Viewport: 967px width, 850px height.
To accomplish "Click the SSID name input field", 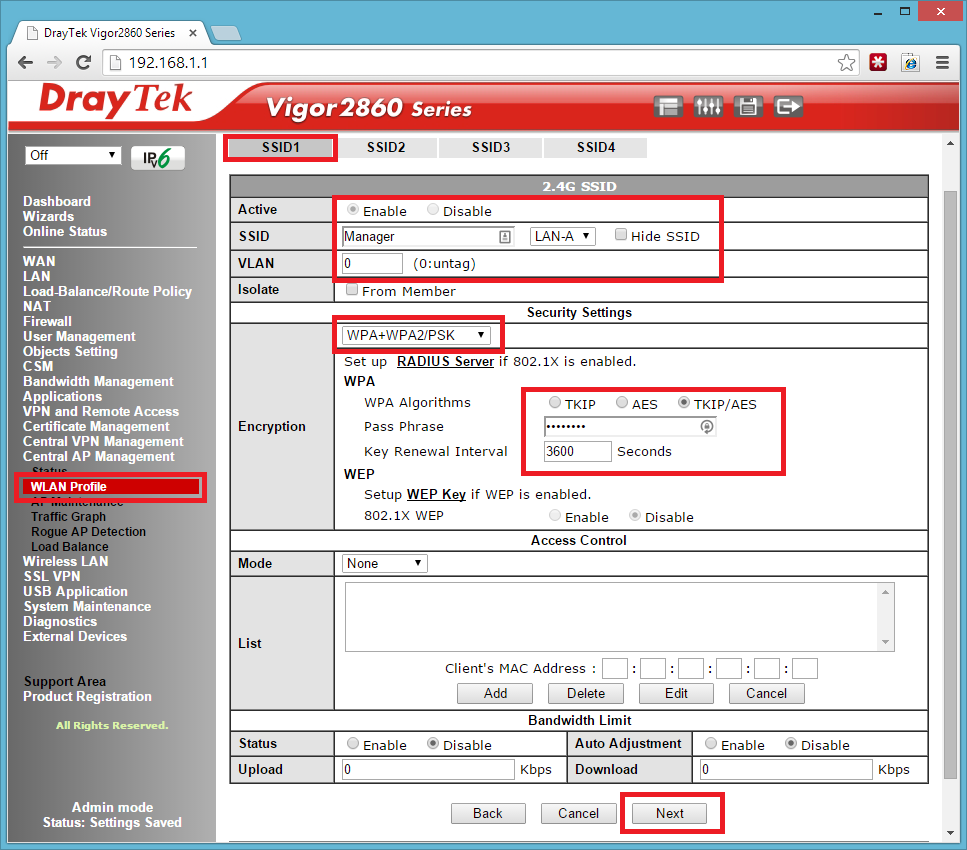I will coord(427,237).
